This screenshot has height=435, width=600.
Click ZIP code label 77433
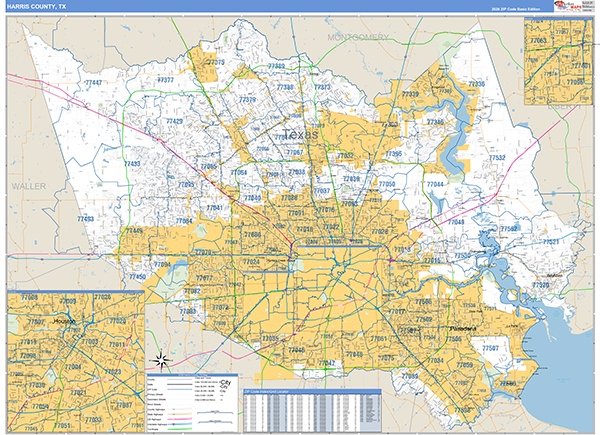132,163
